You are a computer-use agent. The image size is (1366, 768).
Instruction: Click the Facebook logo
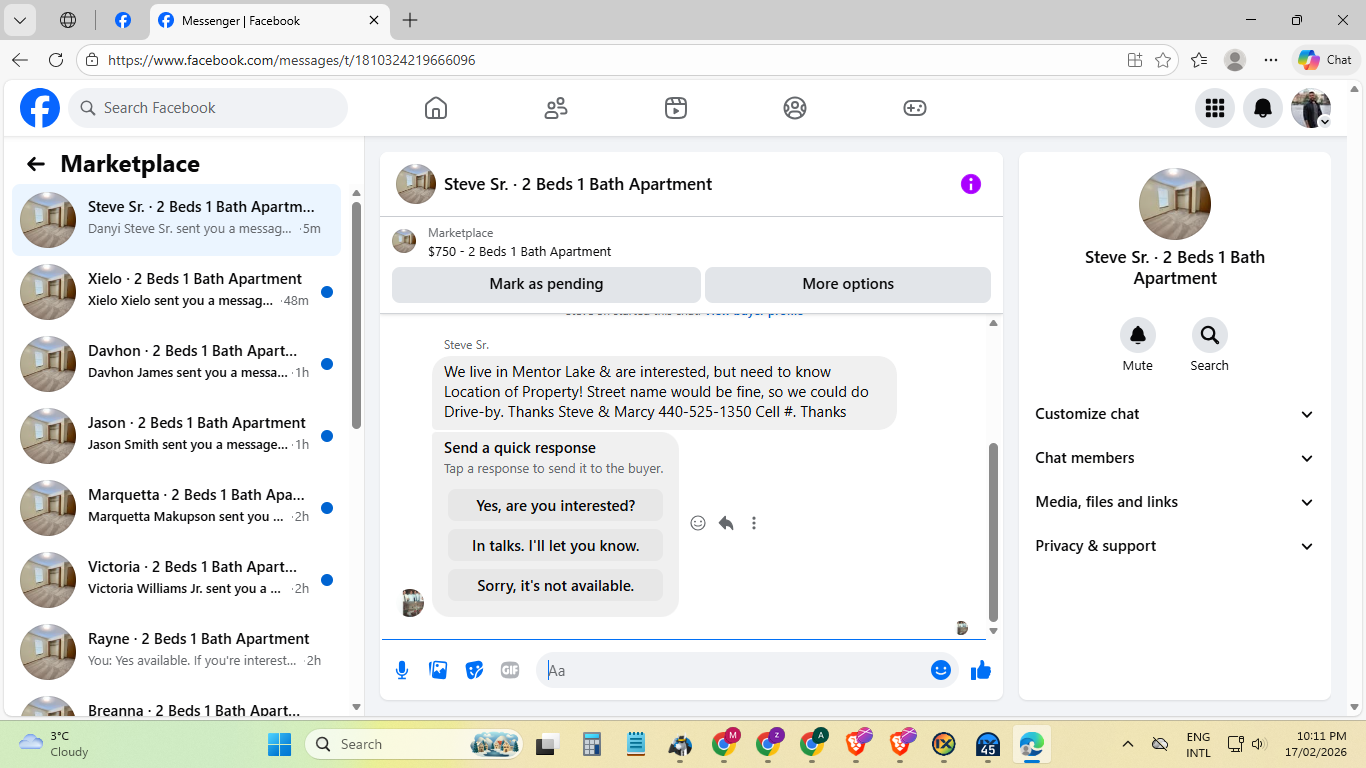[x=40, y=108]
